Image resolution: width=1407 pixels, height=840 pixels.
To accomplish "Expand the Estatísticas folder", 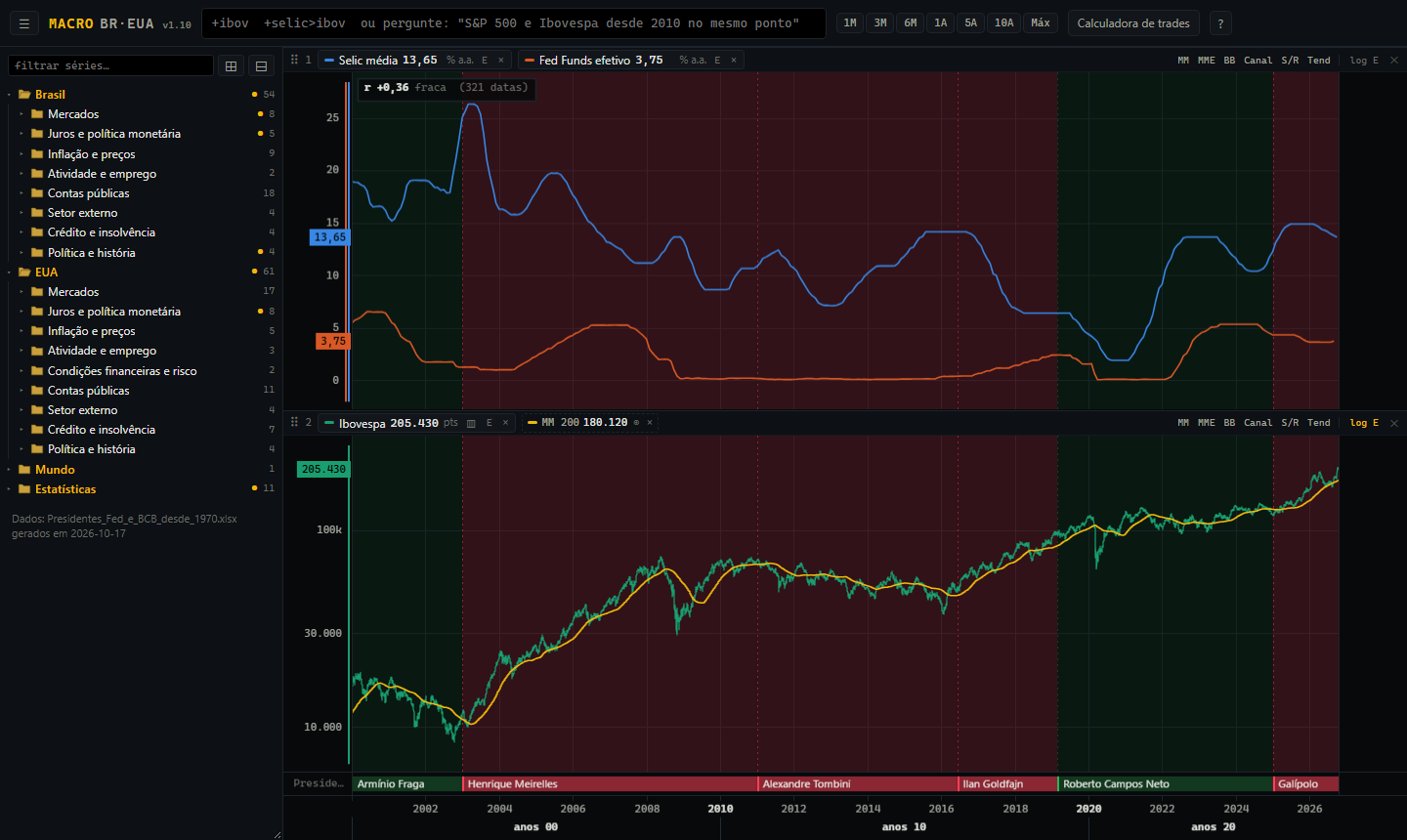I will (x=141, y=489).
